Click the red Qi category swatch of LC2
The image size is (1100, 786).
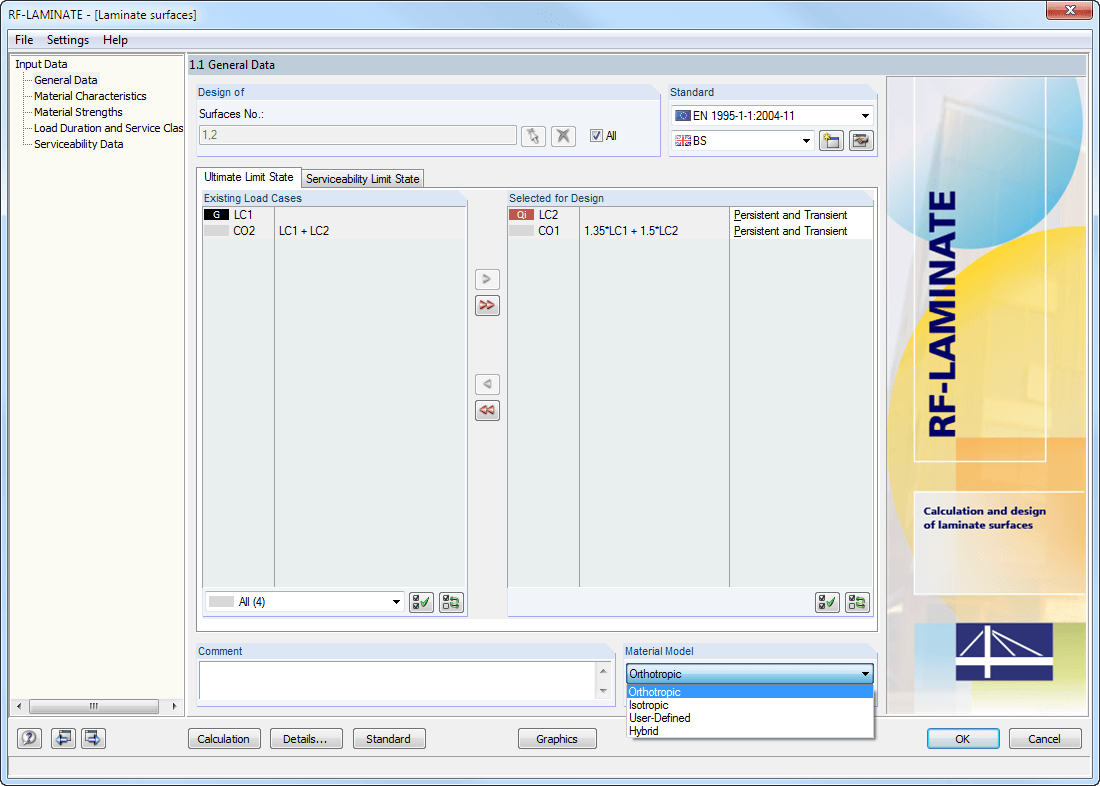coord(521,215)
